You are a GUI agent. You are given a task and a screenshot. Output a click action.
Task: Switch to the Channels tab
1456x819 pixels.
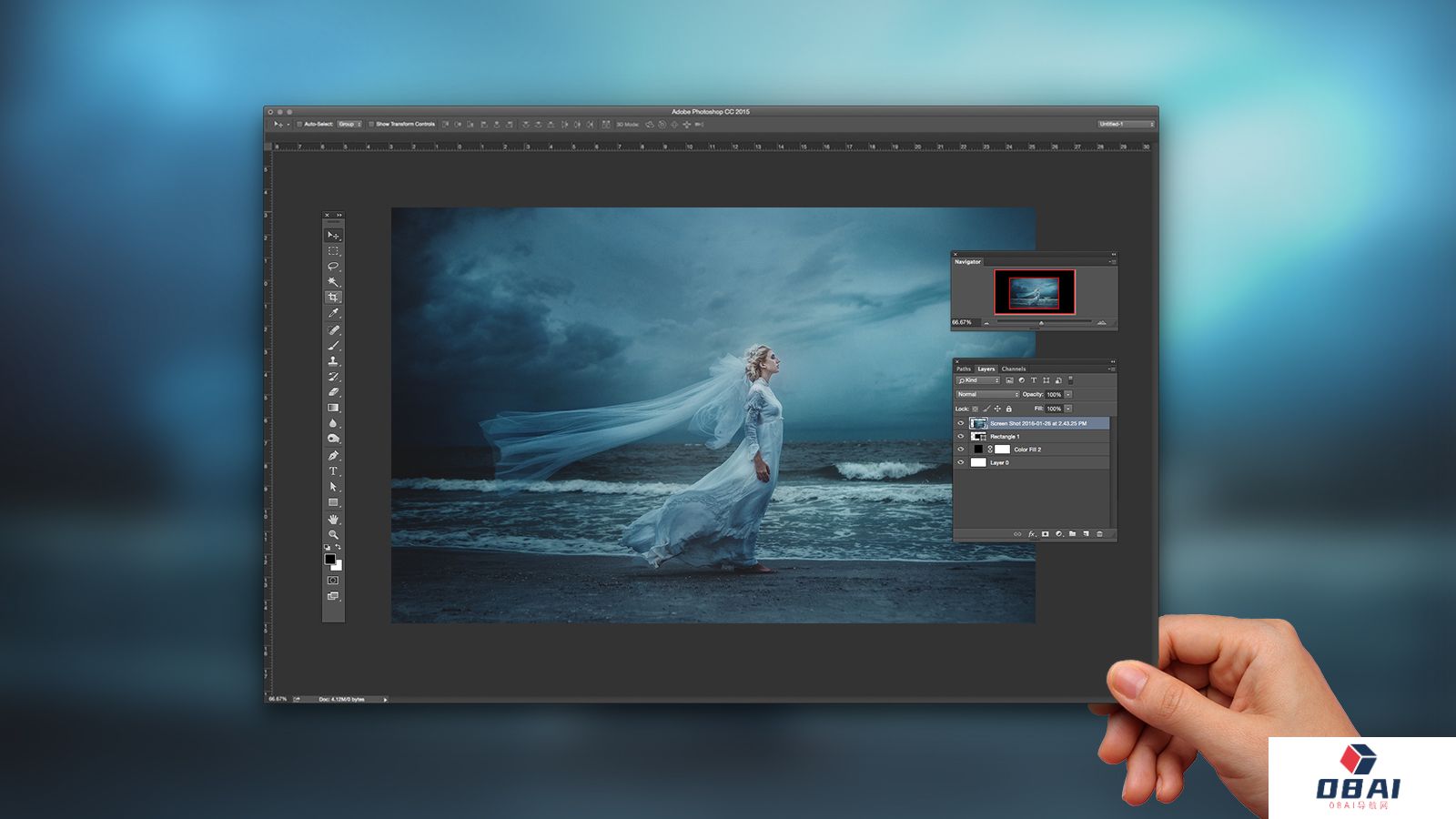pos(1014,369)
